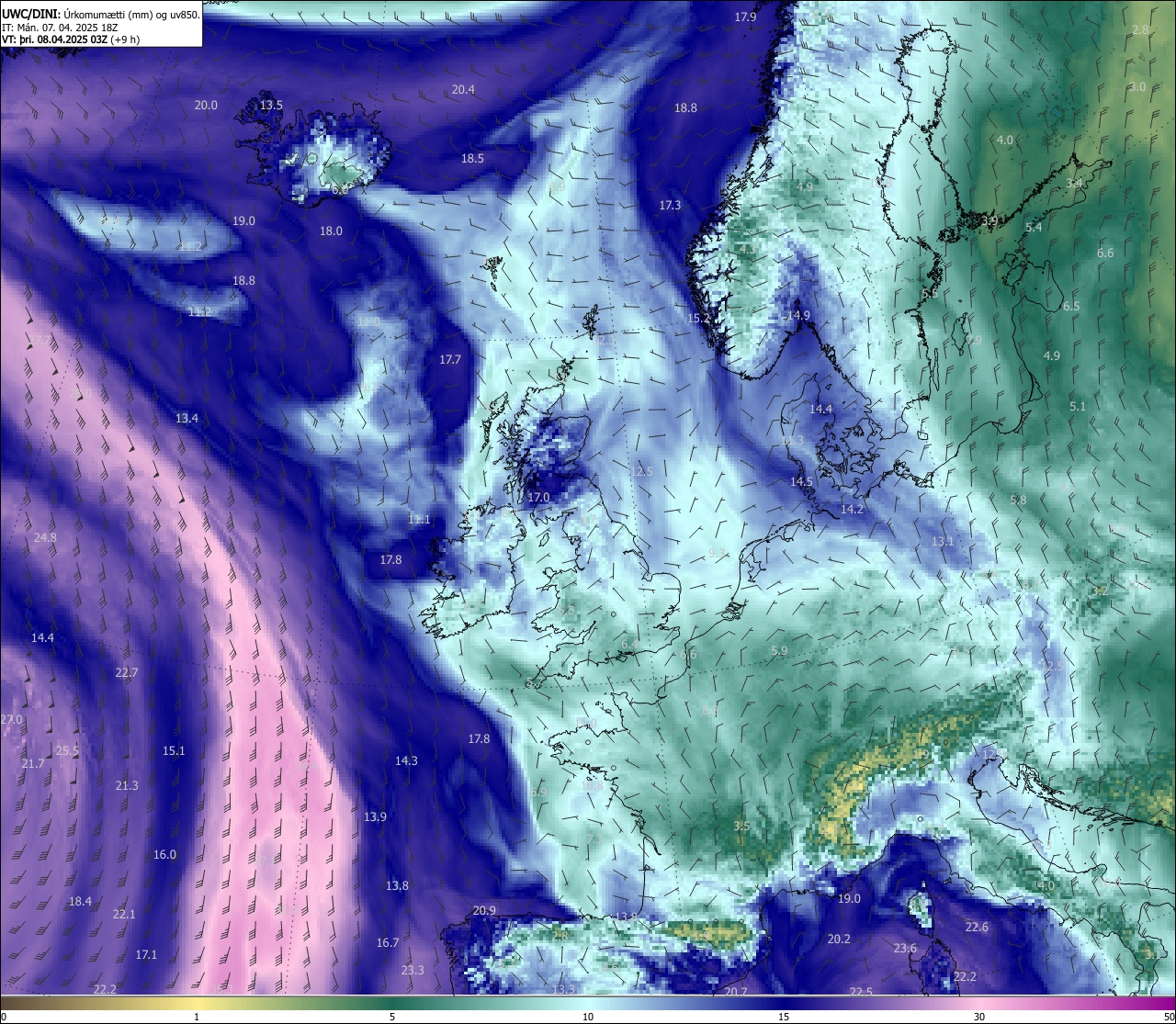Click the 16.0 value in the southwest Atlantic
This screenshot has width=1176, height=1024.
tap(164, 855)
